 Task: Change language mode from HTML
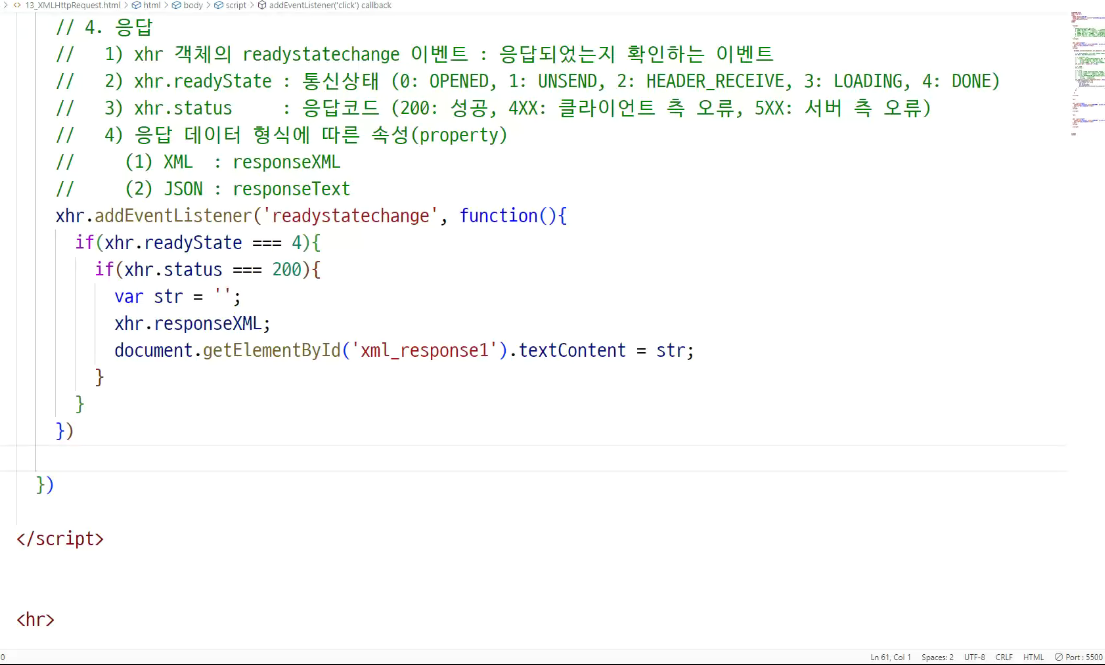1033,657
